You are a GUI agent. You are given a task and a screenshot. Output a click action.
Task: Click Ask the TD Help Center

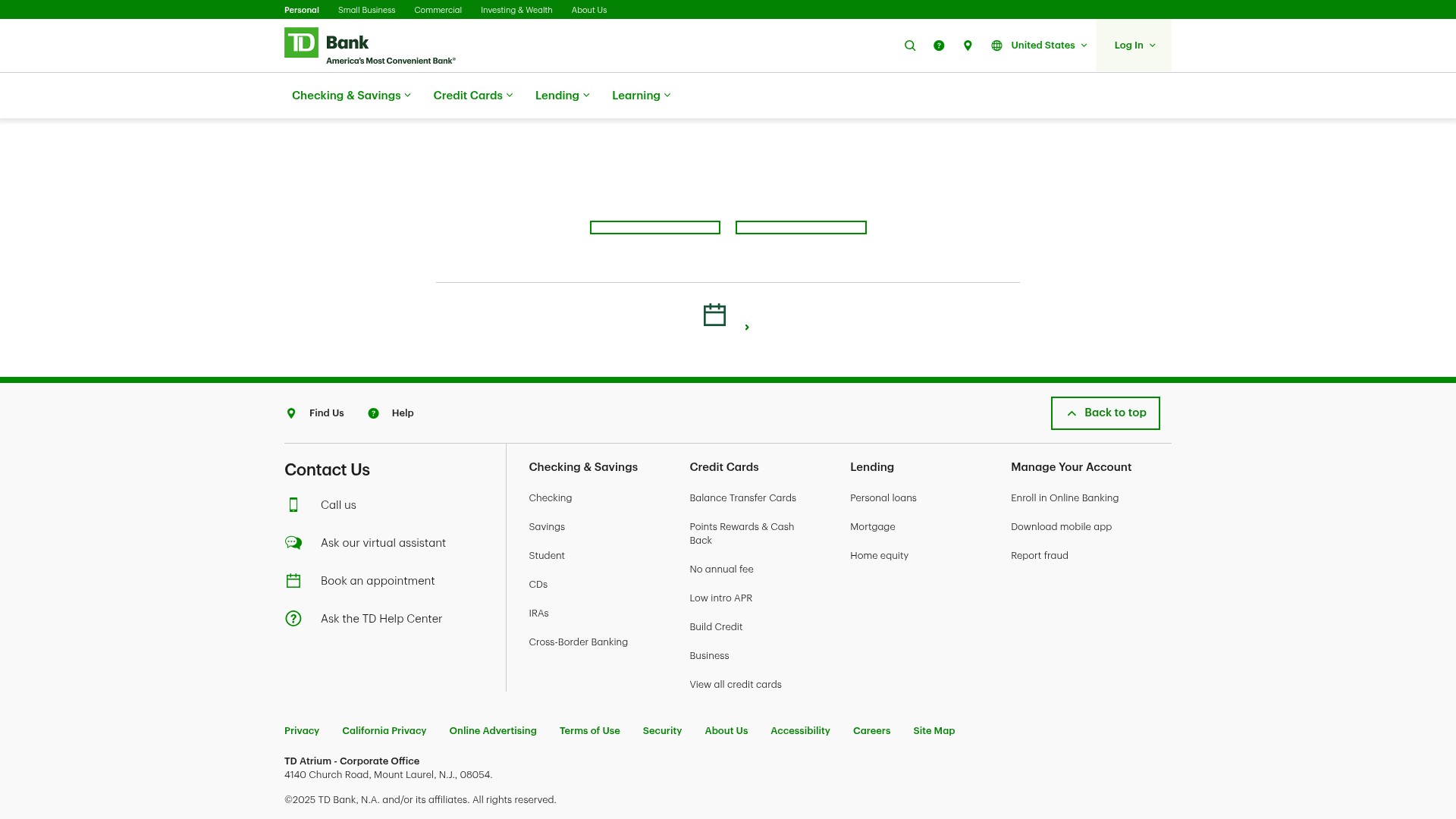click(x=381, y=619)
